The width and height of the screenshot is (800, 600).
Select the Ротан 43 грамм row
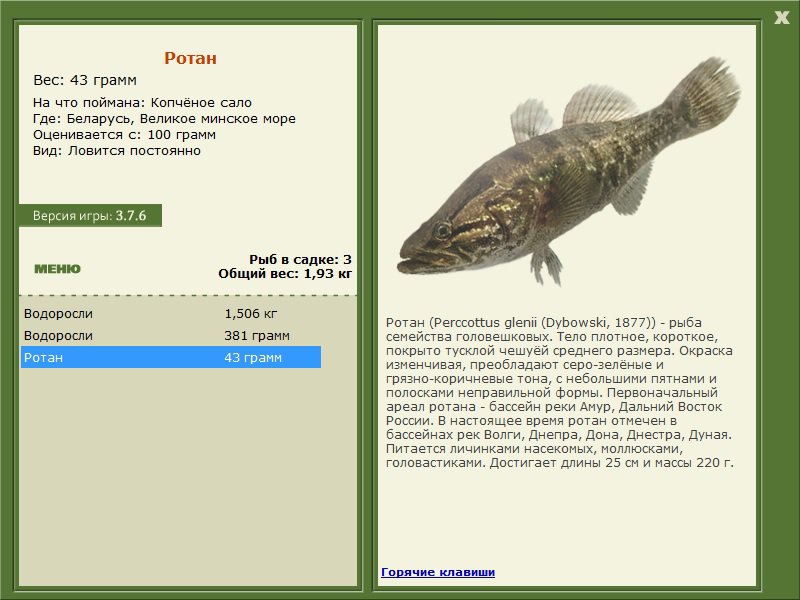pos(171,357)
